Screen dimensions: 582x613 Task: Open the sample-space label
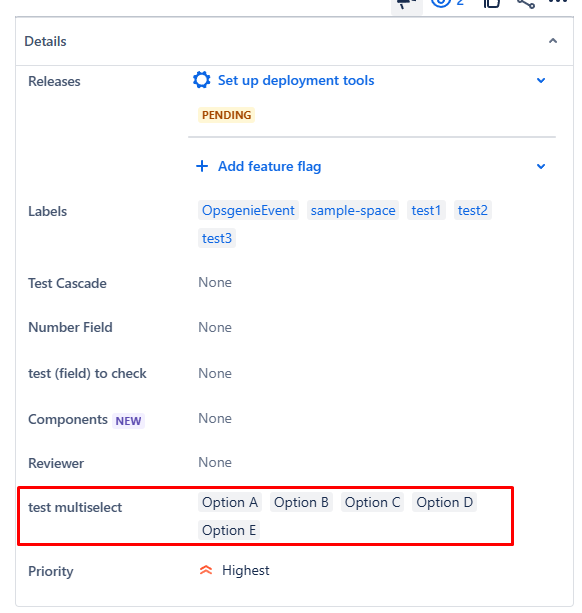click(353, 210)
